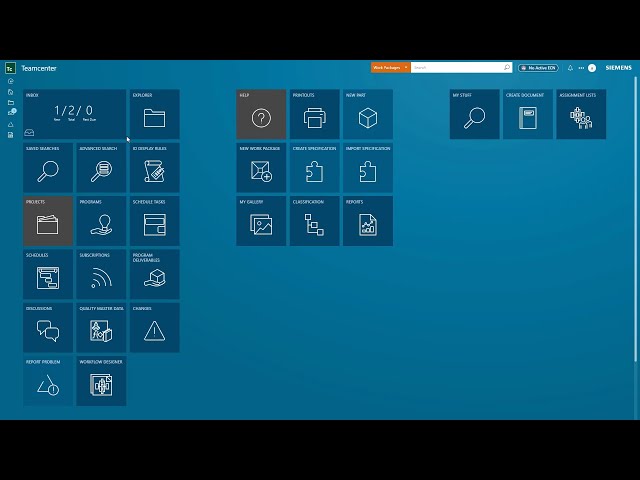Click the magnifier search button in search box

click(507, 67)
